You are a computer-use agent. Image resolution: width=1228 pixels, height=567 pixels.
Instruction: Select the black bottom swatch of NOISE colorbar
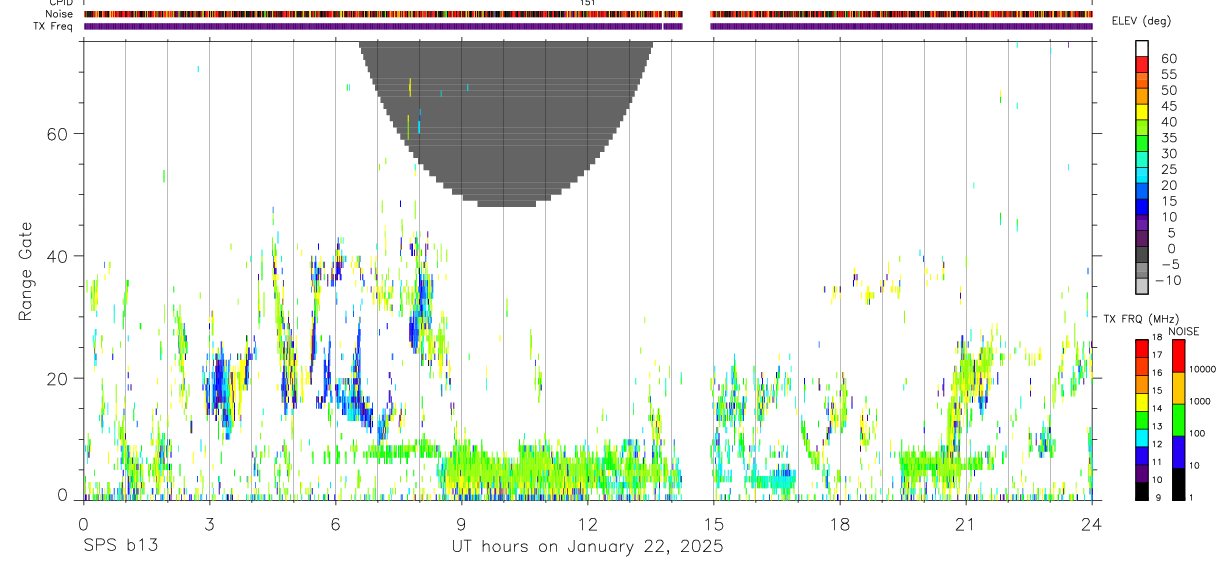pos(1178,484)
